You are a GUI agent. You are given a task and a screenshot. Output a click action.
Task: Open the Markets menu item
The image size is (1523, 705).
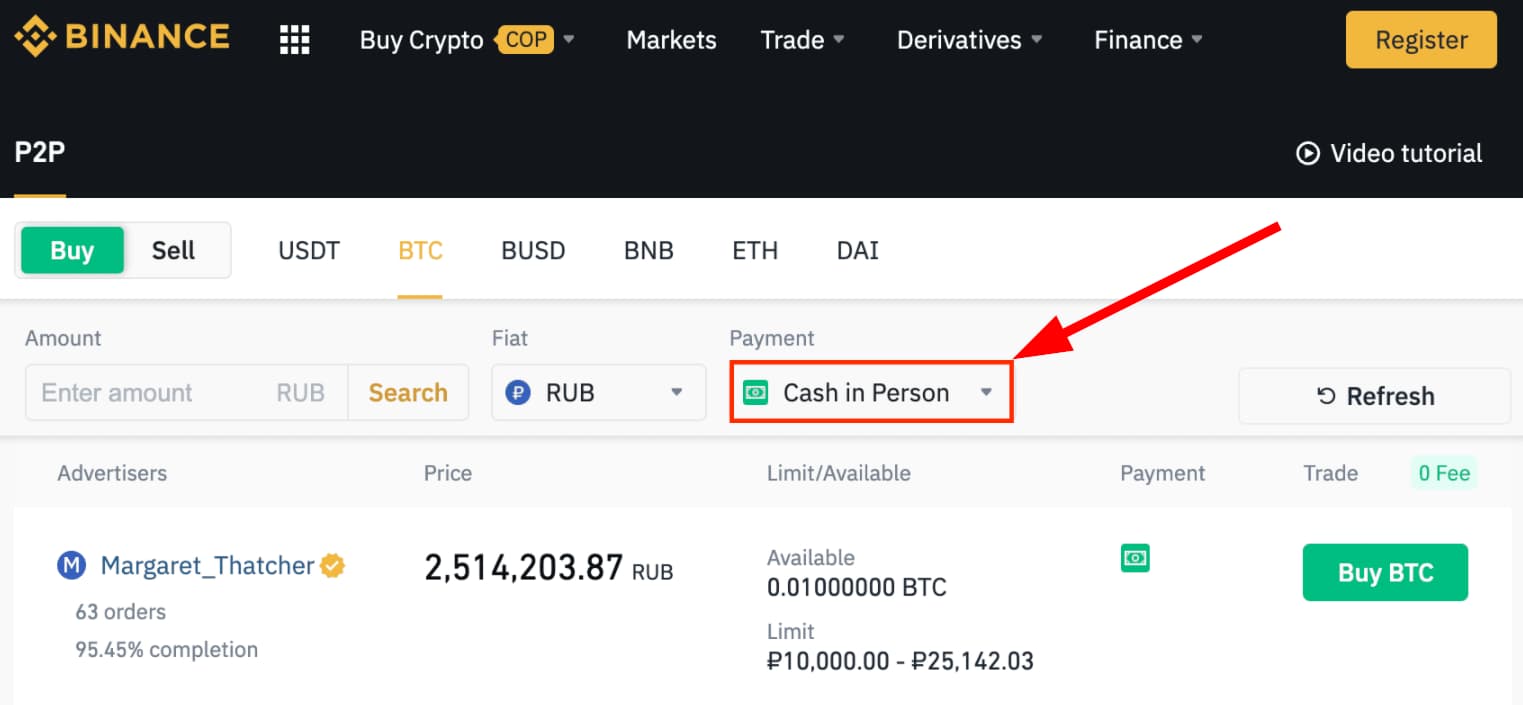pyautogui.click(x=671, y=40)
